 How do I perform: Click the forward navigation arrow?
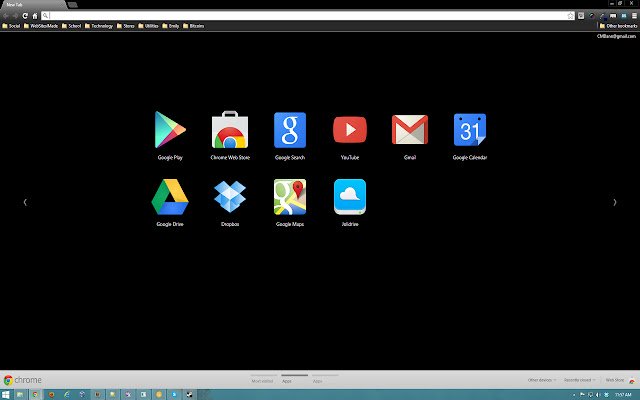[x=15, y=16]
